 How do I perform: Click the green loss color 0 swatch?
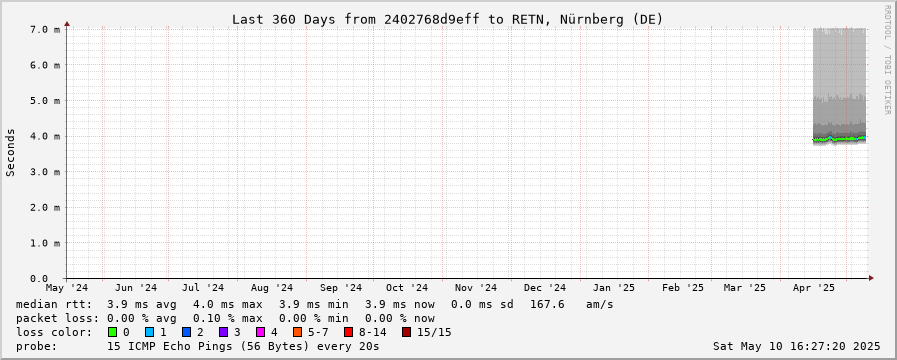pos(112,332)
